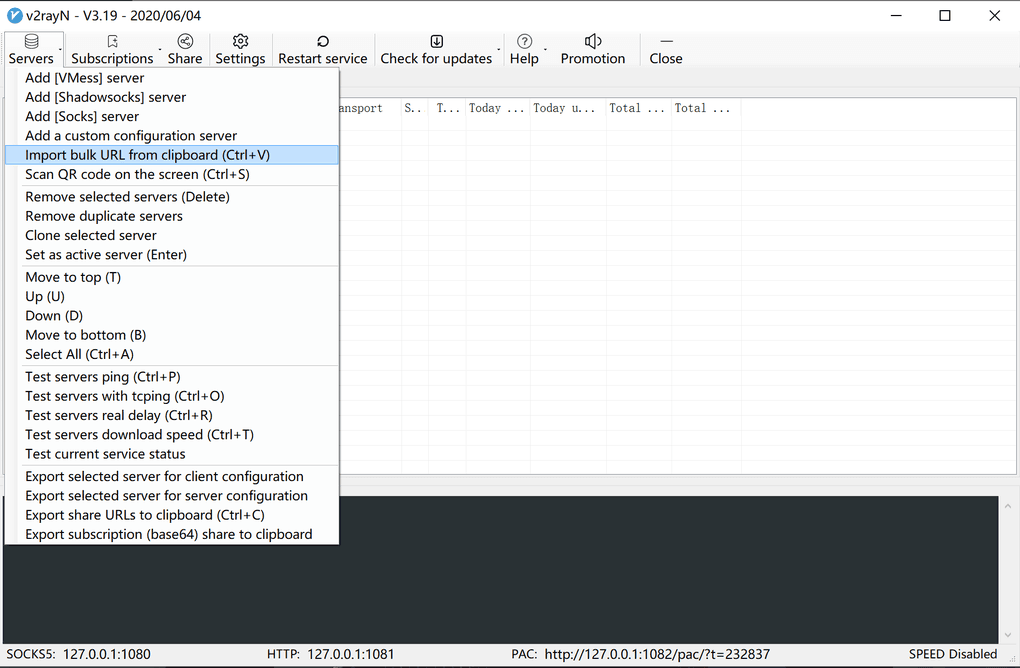Open the Help toolbar button
The image size is (1020, 668).
point(524,49)
